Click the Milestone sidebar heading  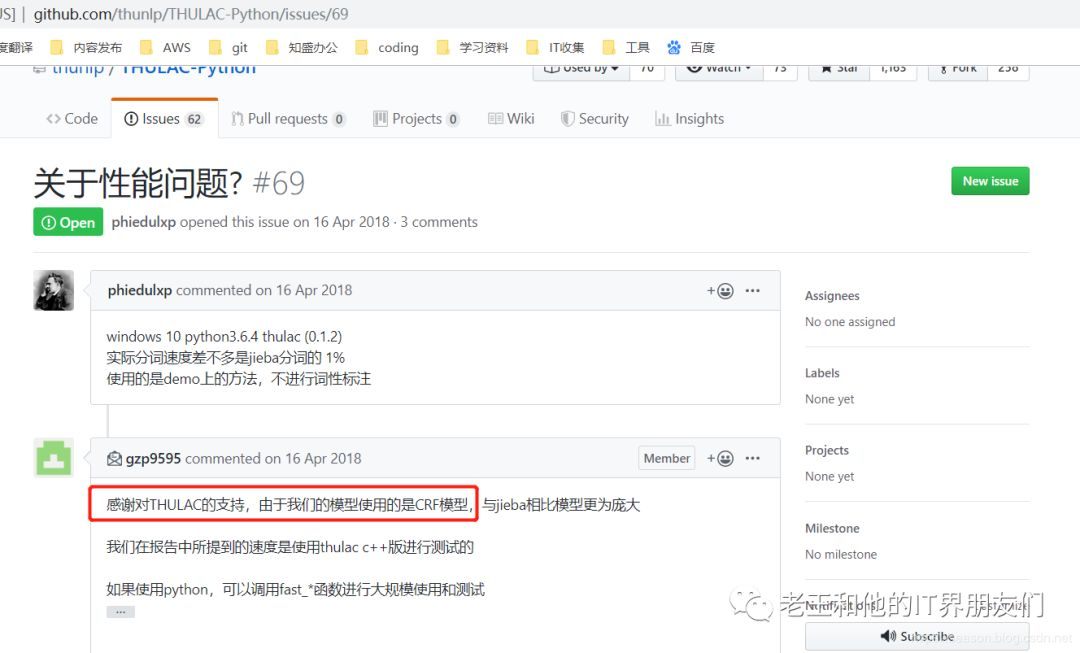coord(832,528)
